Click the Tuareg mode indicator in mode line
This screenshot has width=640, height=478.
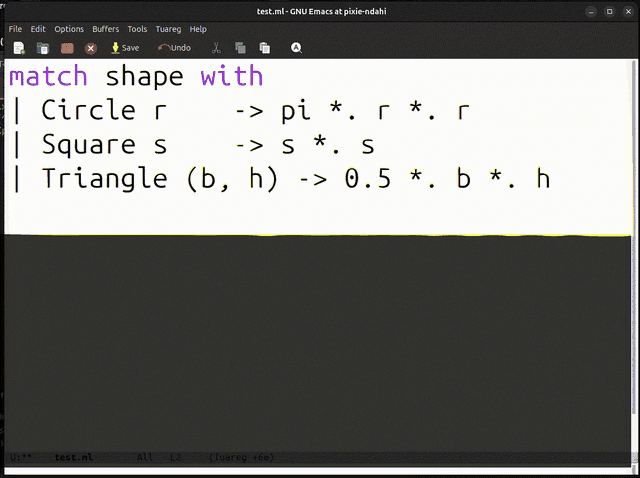[241, 458]
